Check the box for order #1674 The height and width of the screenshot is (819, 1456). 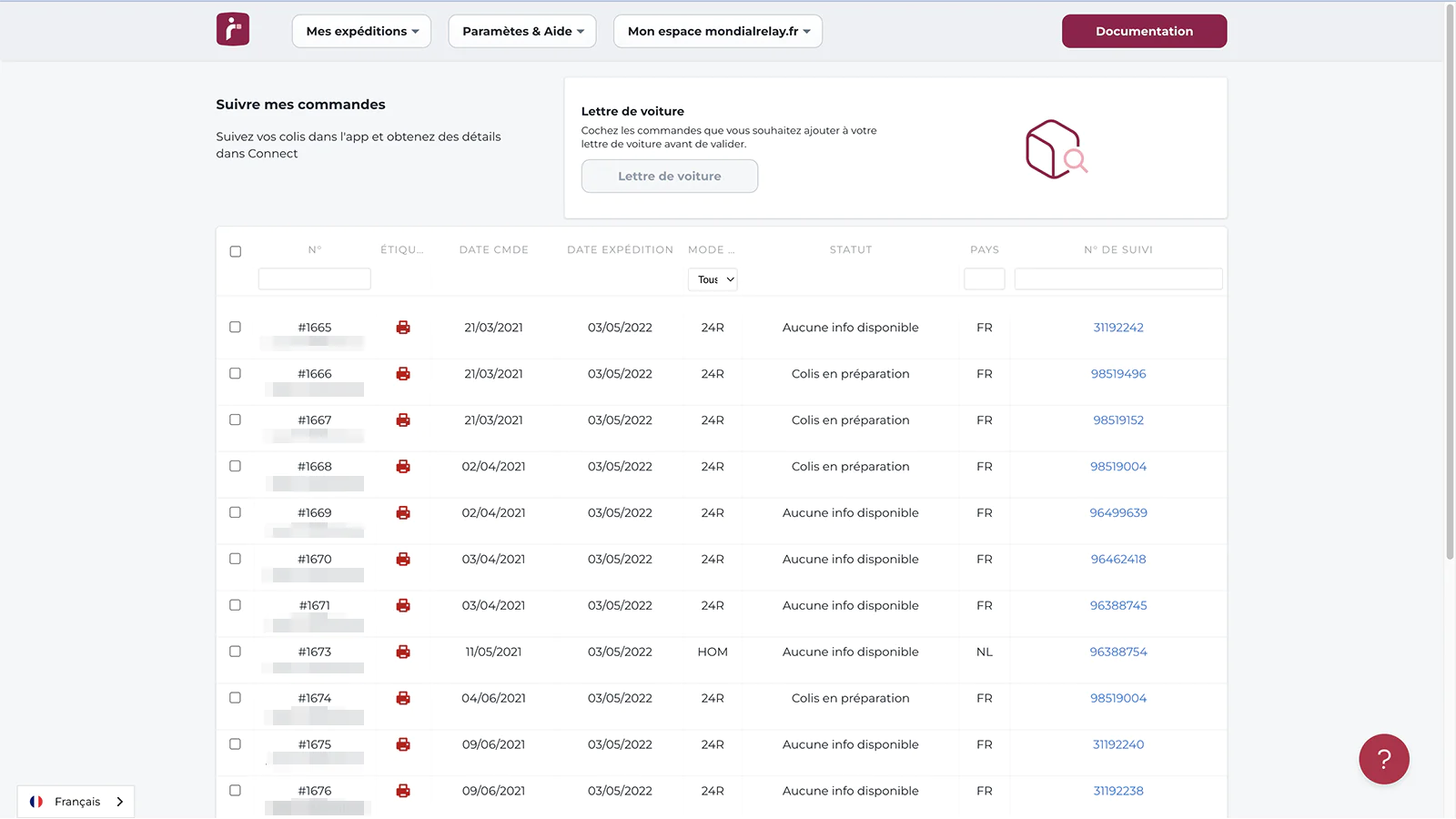pyautogui.click(x=235, y=698)
